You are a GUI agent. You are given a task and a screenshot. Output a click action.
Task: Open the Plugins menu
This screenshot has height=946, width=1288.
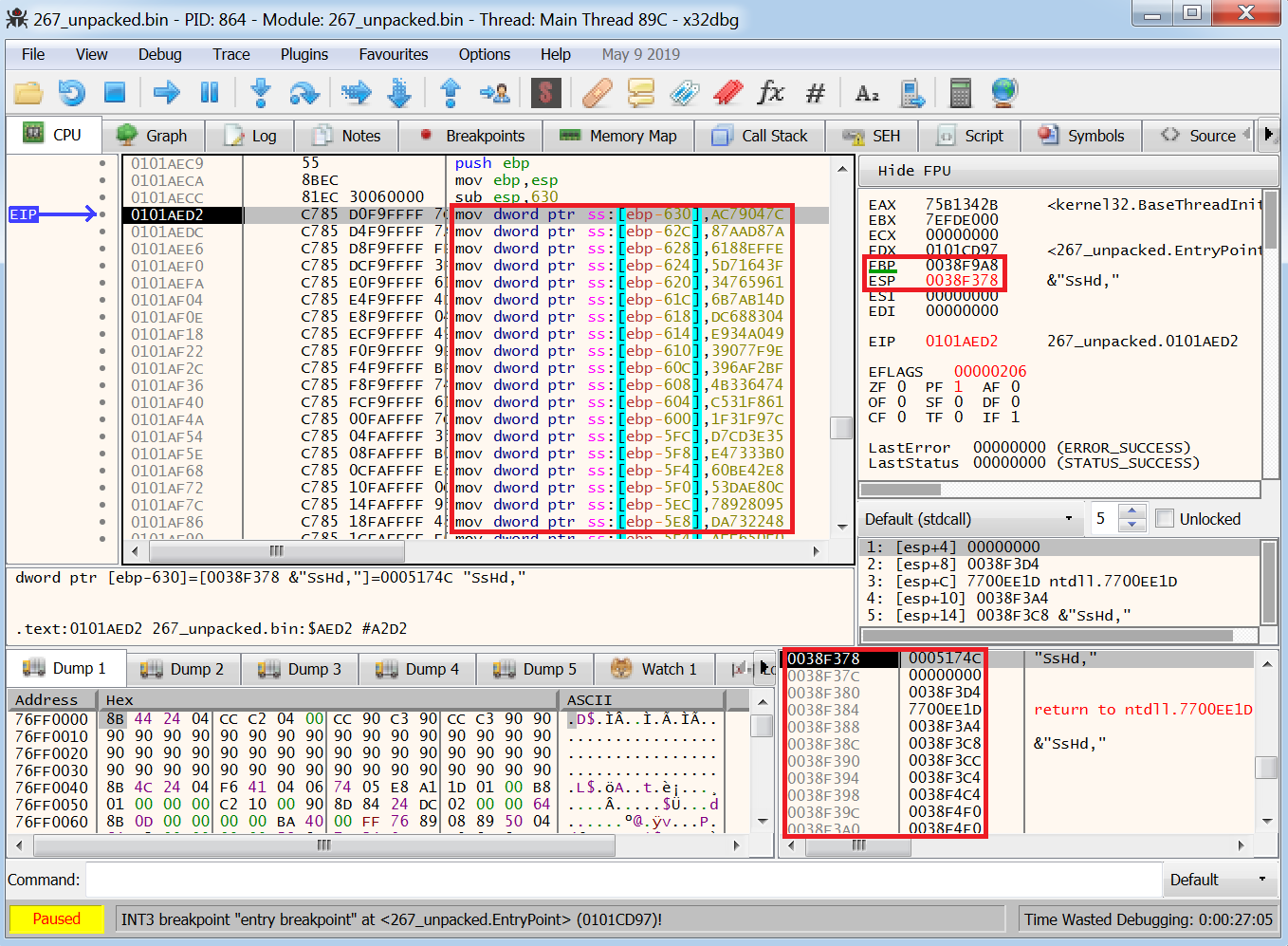pos(304,54)
